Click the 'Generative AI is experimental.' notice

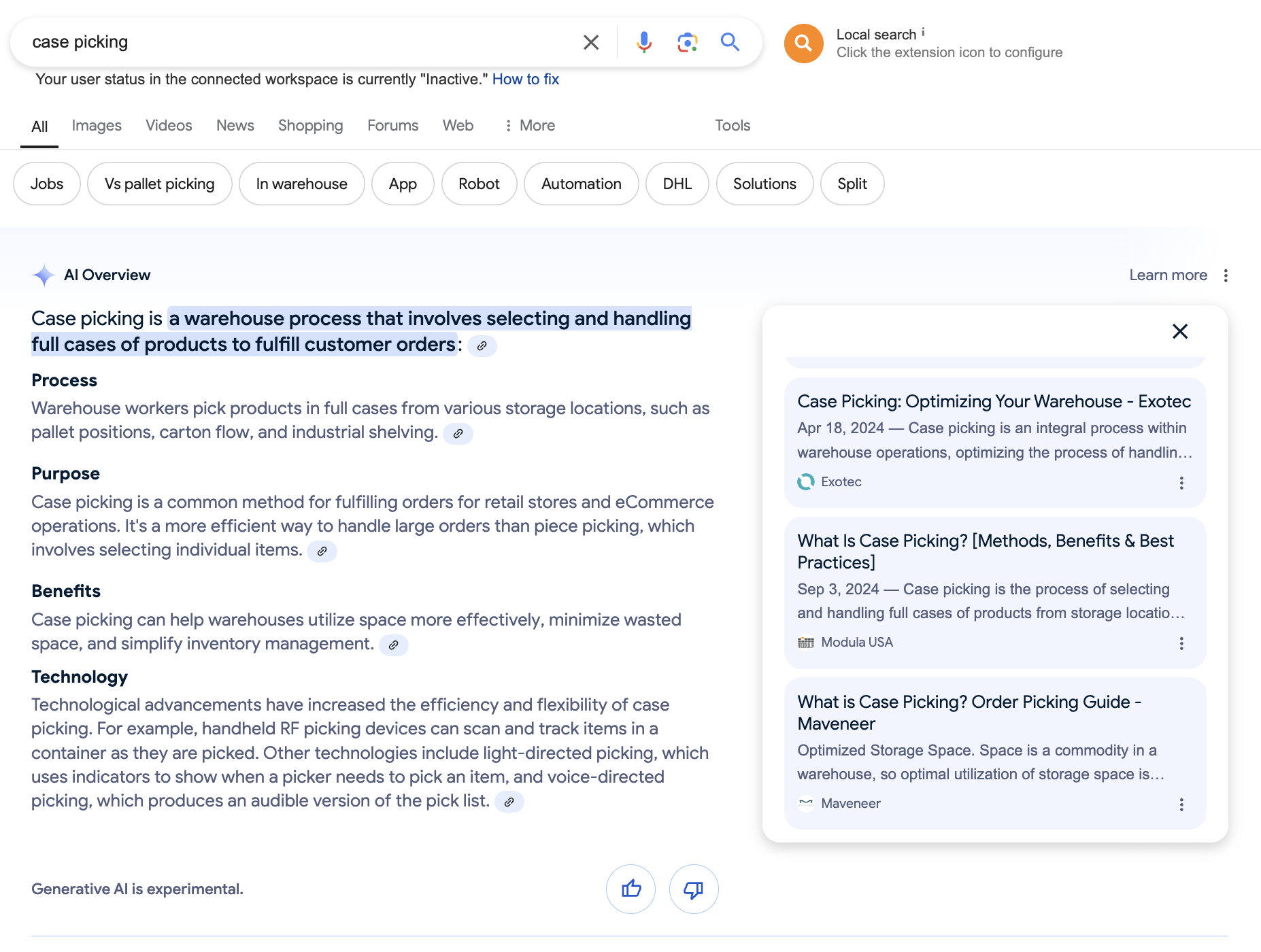[x=137, y=889]
